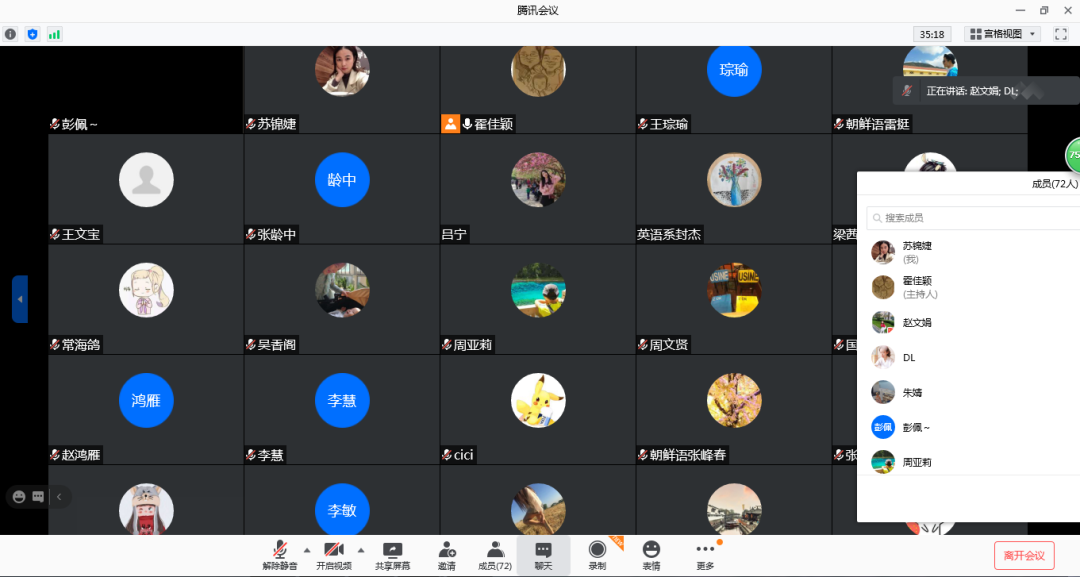Click Leave Meeting (离开会议) button
1080x577 pixels.
point(1024,556)
